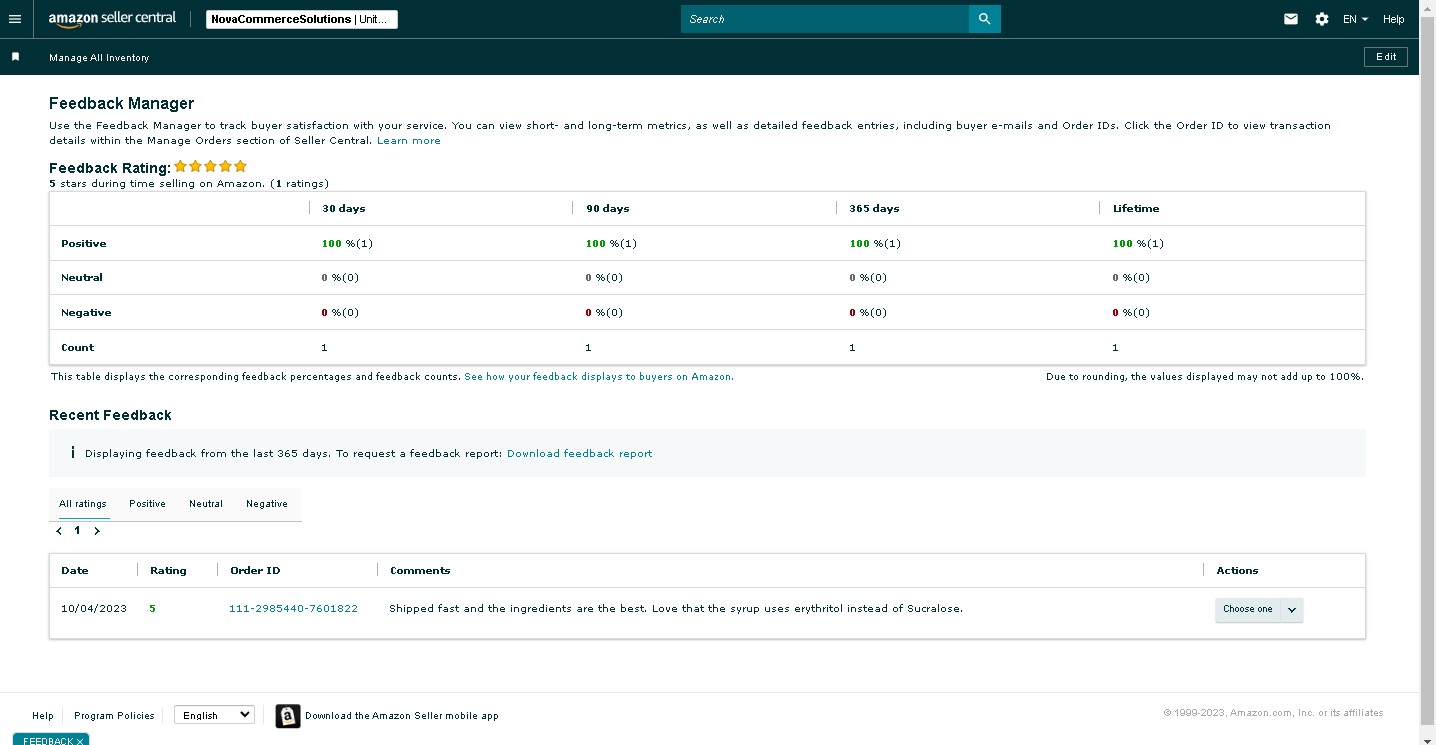Click into the Search field

click(x=825, y=19)
